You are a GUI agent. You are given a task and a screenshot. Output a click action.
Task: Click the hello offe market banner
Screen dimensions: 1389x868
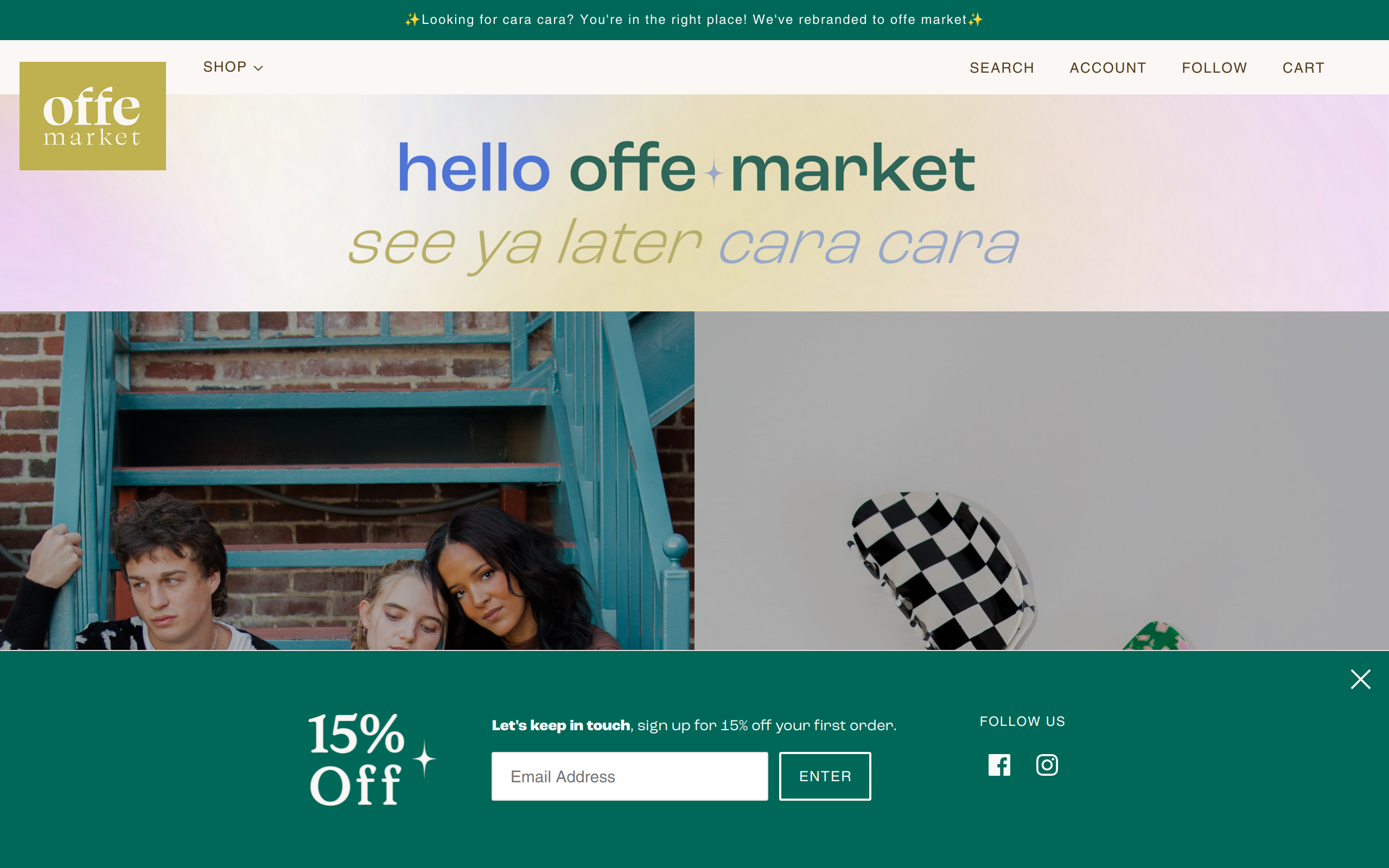coord(686,168)
